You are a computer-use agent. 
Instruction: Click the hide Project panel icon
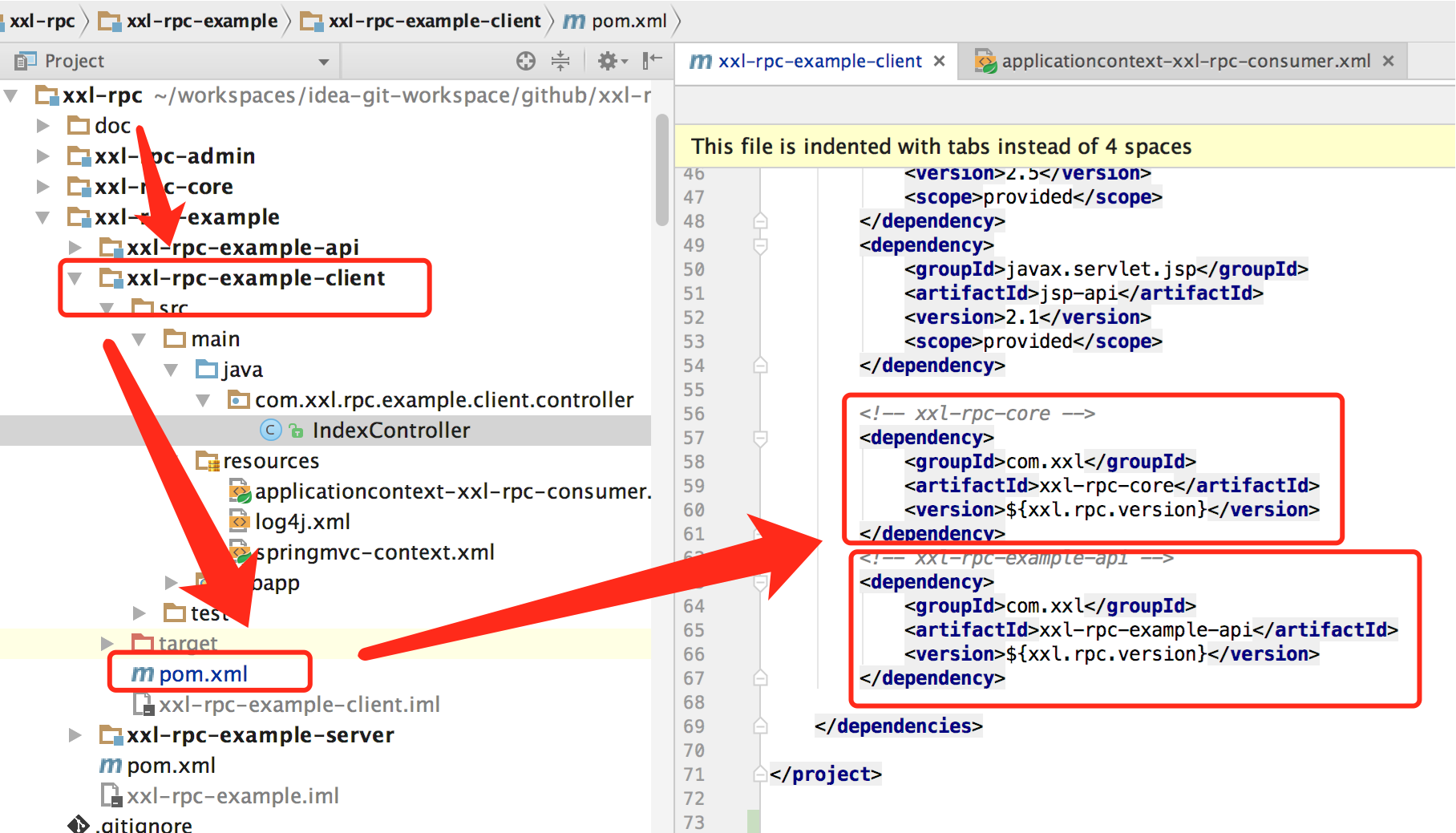coord(653,61)
